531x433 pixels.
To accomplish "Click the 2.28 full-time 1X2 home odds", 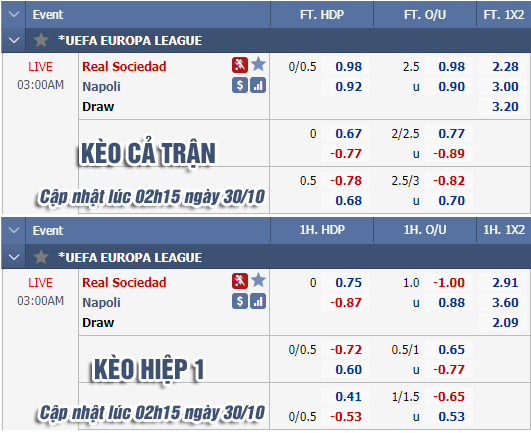I will click(x=505, y=66).
